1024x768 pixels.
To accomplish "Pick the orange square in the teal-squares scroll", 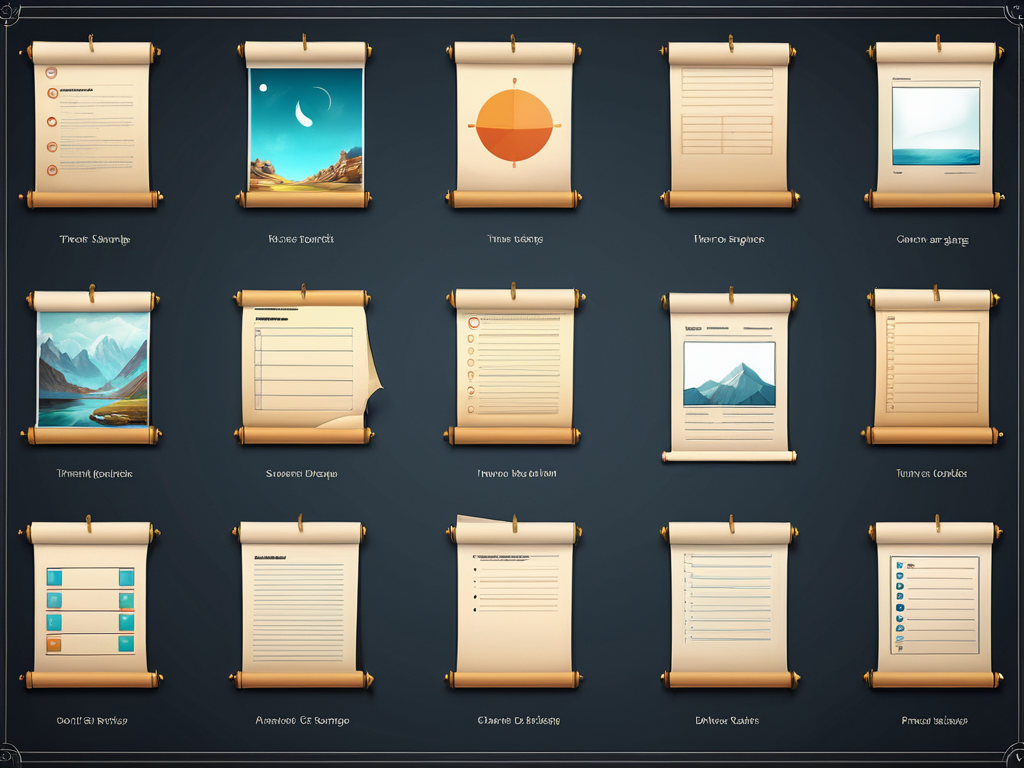I will (54, 644).
